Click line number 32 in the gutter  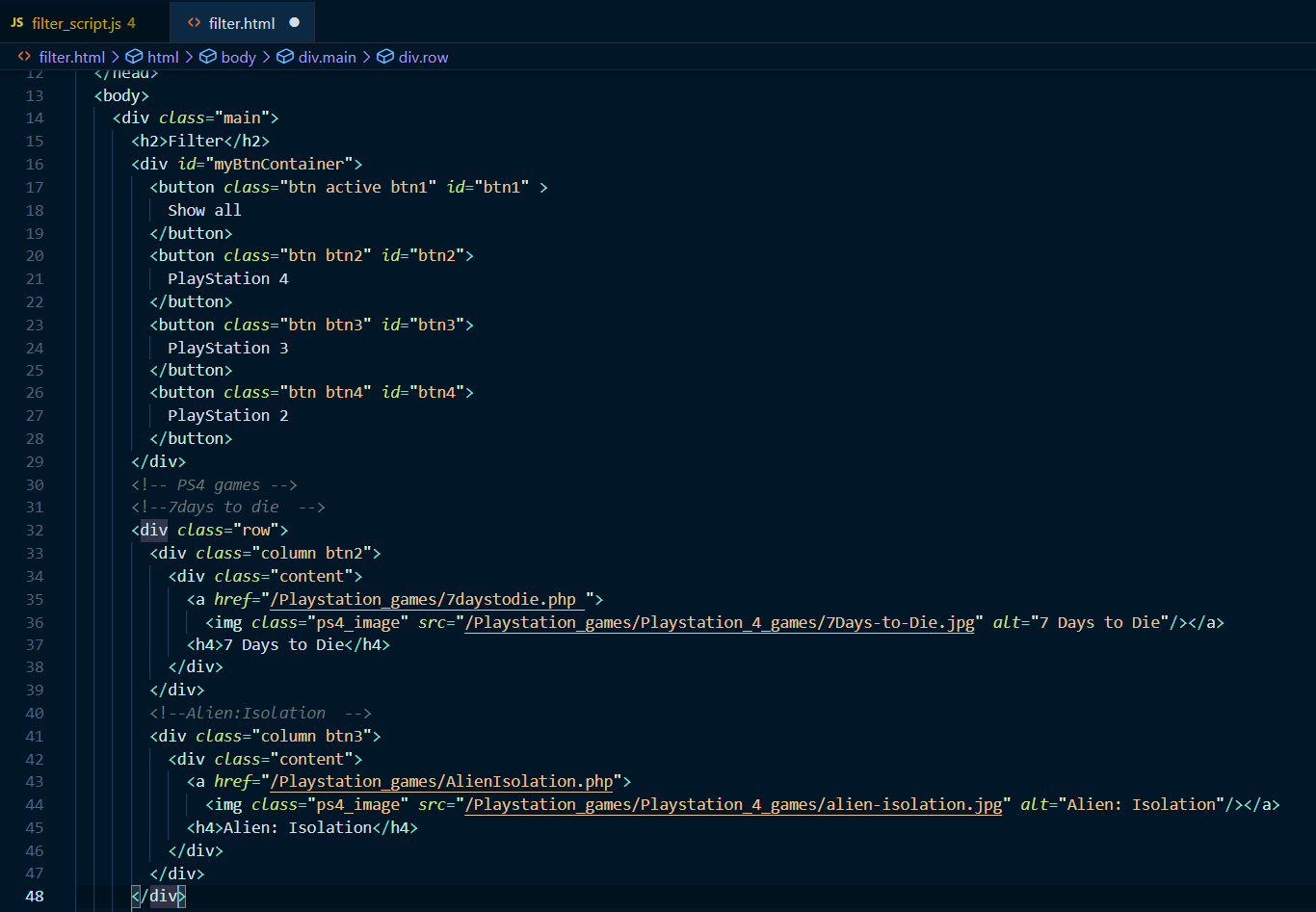(x=35, y=530)
